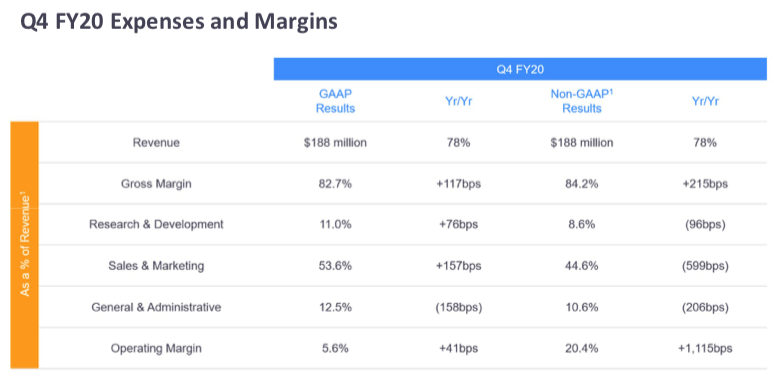Select the 20.4% Non-GAAP operating margin
The image size is (774, 381).
581,348
